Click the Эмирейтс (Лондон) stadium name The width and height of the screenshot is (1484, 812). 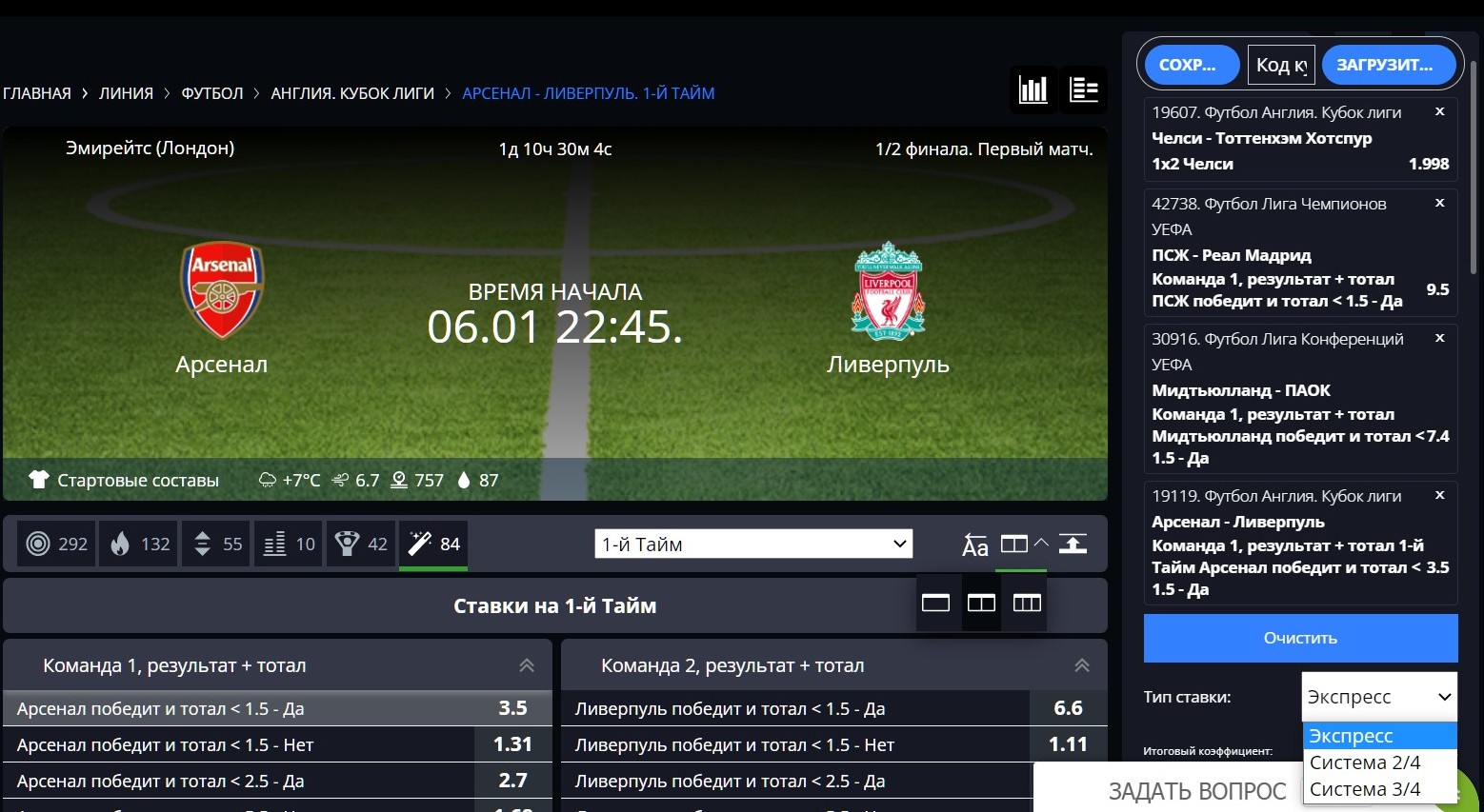(150, 148)
